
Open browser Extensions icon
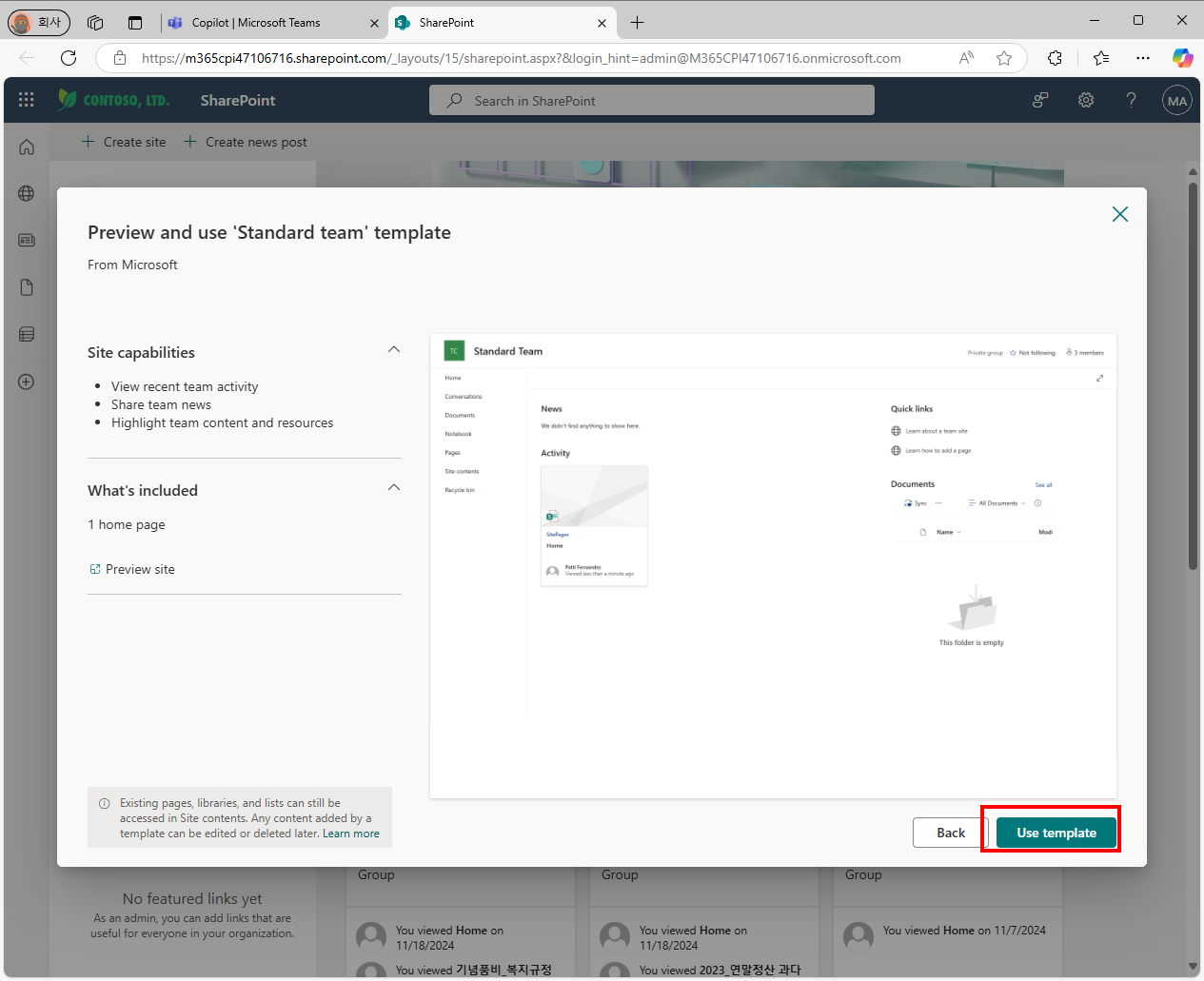(1056, 58)
